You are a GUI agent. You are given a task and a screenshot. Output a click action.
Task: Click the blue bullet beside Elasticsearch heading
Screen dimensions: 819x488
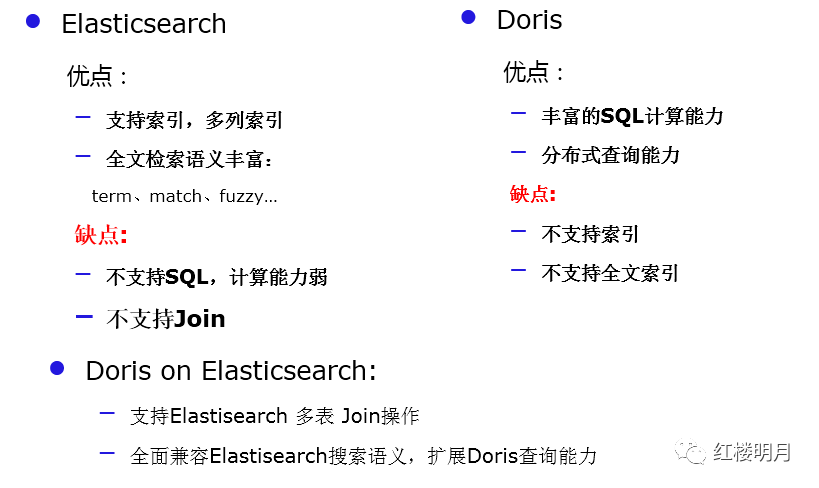coord(33,21)
